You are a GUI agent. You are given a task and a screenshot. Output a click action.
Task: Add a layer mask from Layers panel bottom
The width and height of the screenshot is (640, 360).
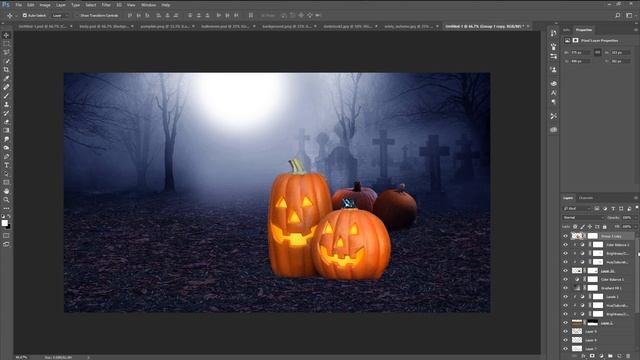[x=592, y=356]
